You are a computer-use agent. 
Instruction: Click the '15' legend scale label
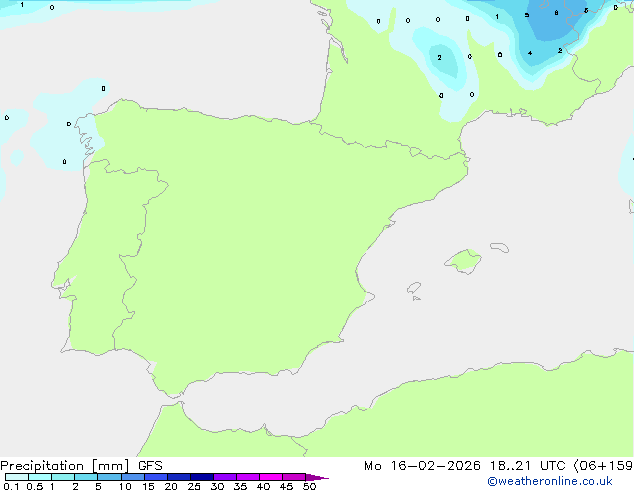tap(148, 486)
